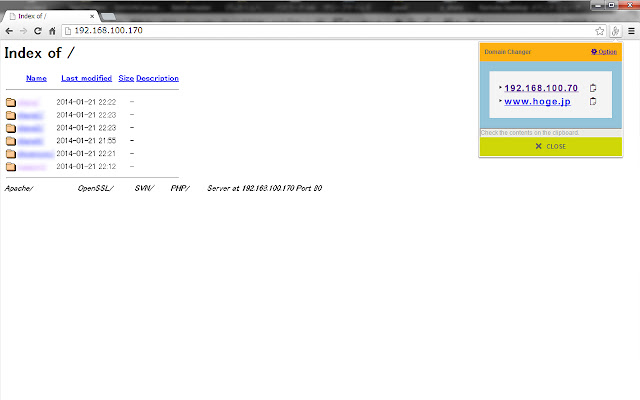Click the browser forward arrow
Viewport: 640px width, 400px height.
23,31
